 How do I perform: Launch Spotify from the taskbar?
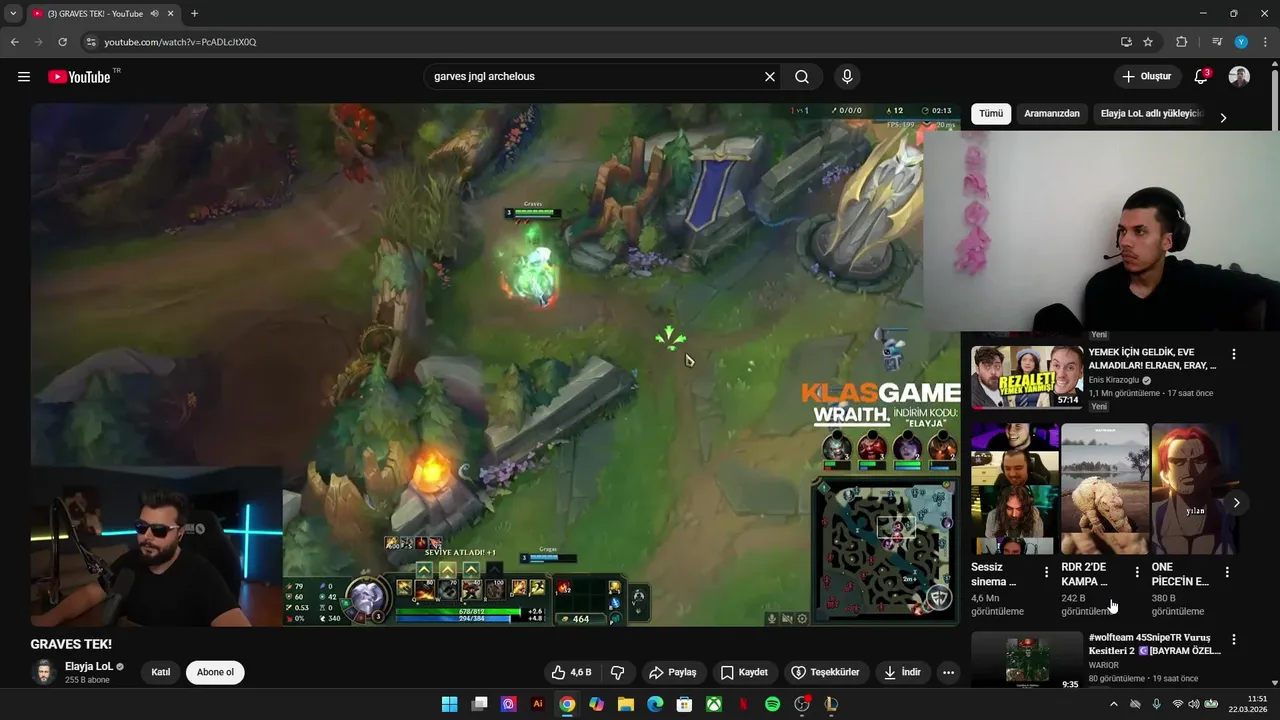772,704
